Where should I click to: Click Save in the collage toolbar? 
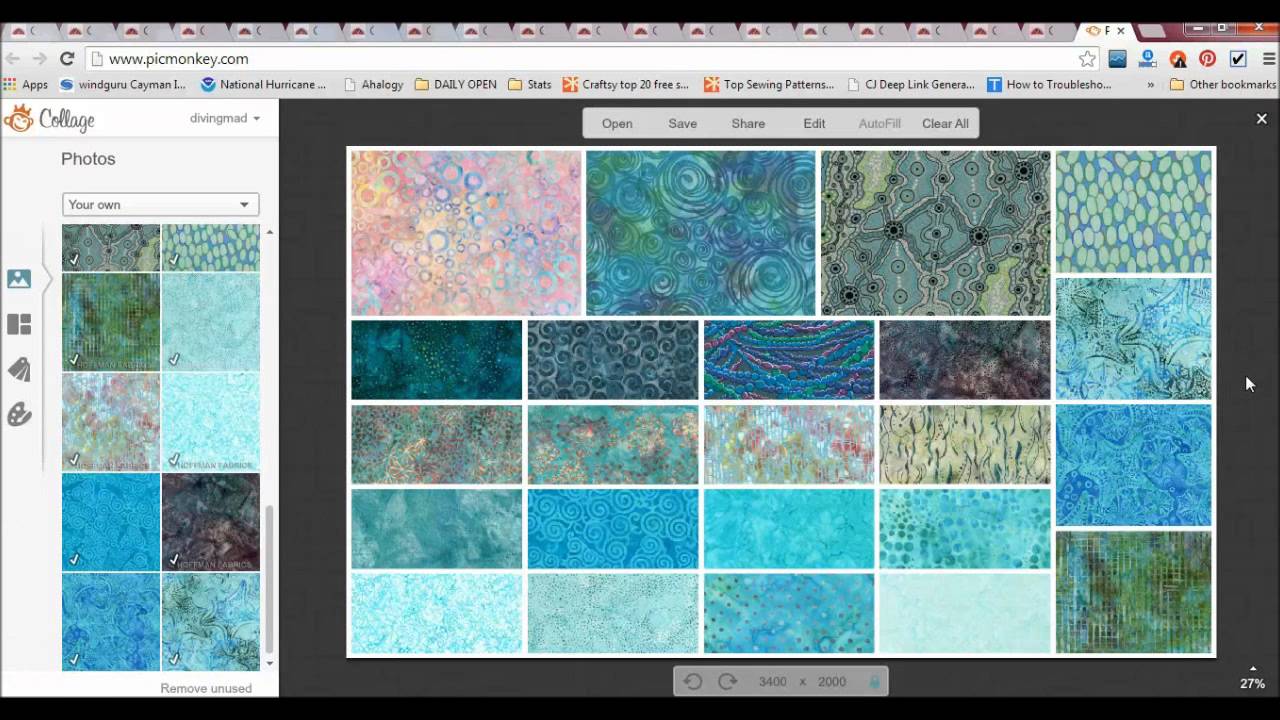pyautogui.click(x=683, y=123)
